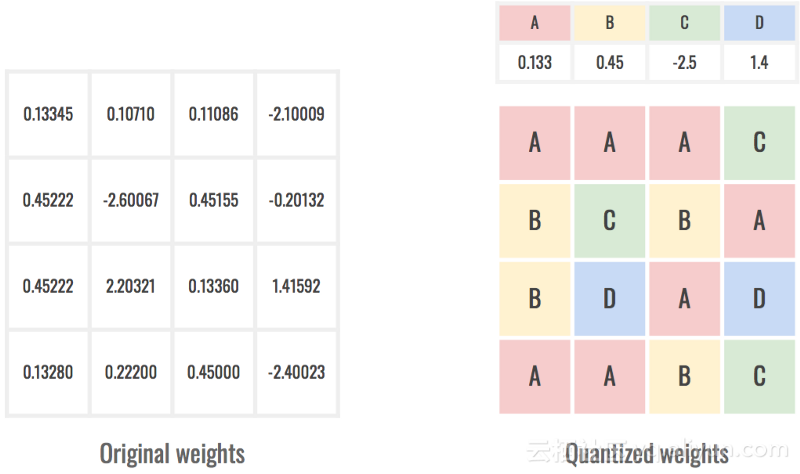Click the Original weights caption
This screenshot has height=474, width=800.
(x=172, y=454)
